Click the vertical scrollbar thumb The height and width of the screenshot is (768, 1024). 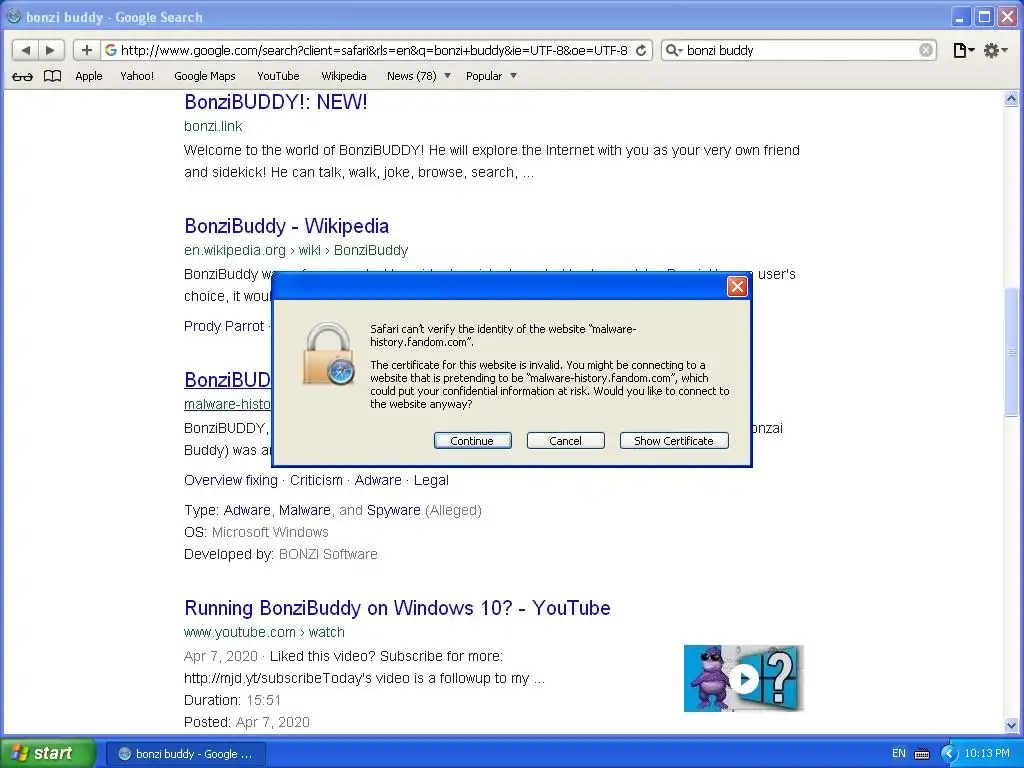[x=1011, y=352]
